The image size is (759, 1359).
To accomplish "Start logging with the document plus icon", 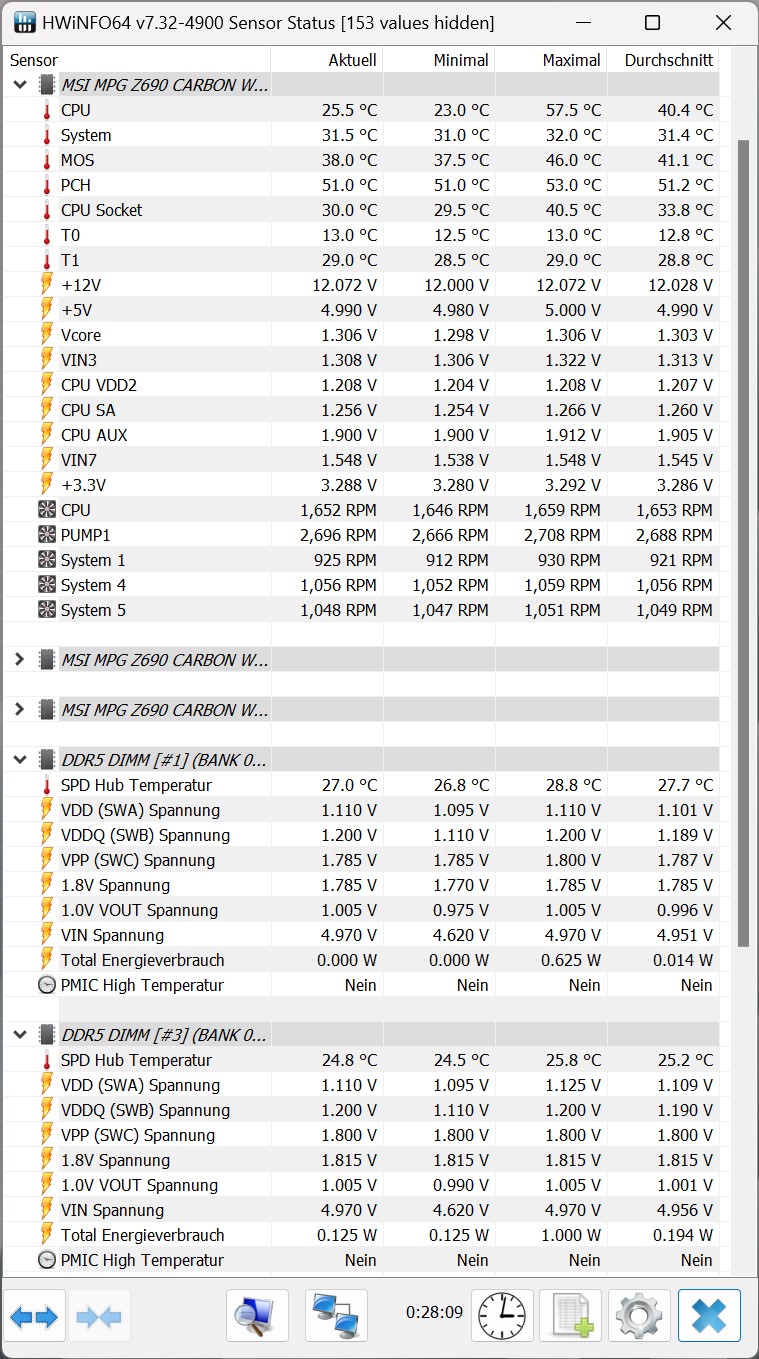I will (570, 1316).
